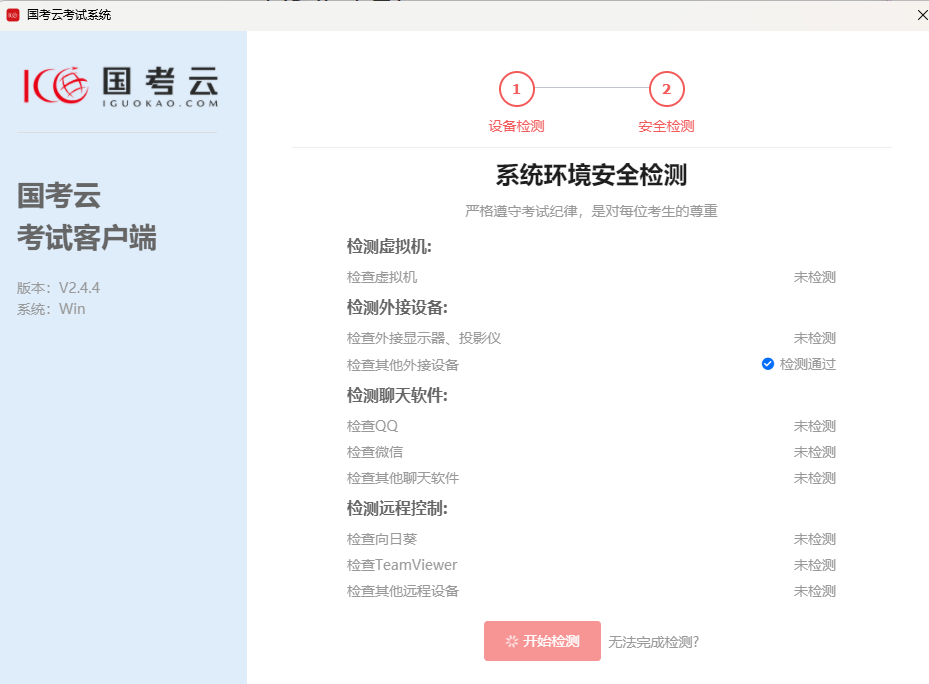Click the progress line between steps 1 and 2
The image size is (929, 684).
point(591,88)
